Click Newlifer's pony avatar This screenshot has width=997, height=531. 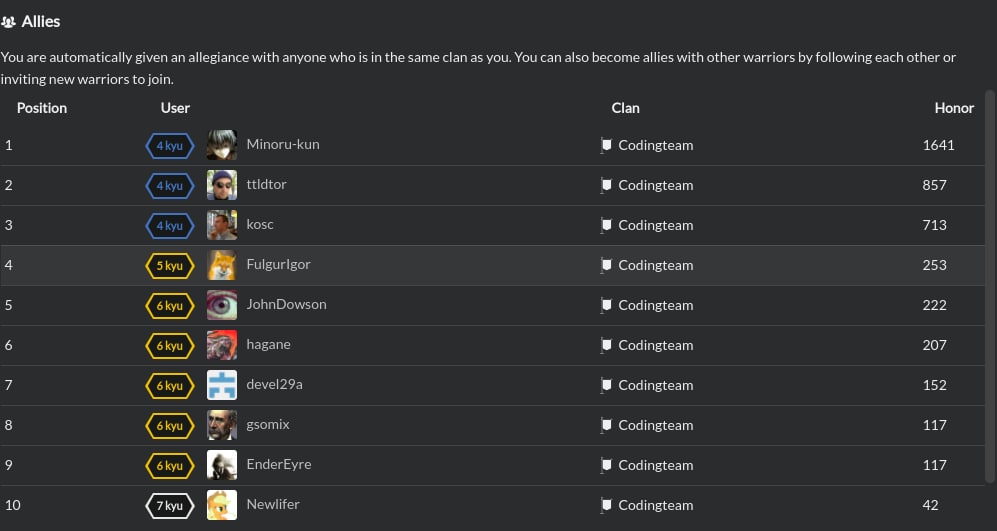pos(222,505)
